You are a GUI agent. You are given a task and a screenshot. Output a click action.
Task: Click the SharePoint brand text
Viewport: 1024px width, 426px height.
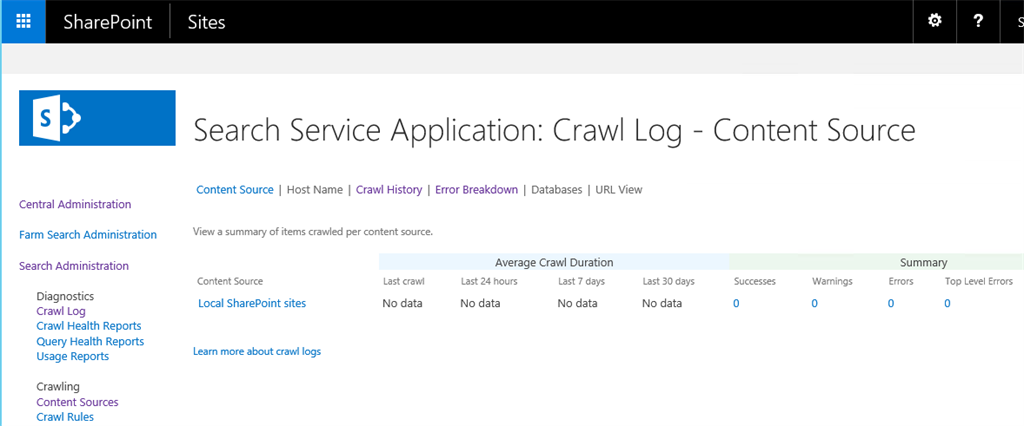click(x=107, y=22)
